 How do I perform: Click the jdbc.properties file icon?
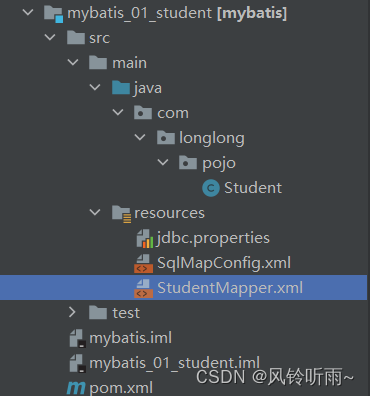pos(145,238)
